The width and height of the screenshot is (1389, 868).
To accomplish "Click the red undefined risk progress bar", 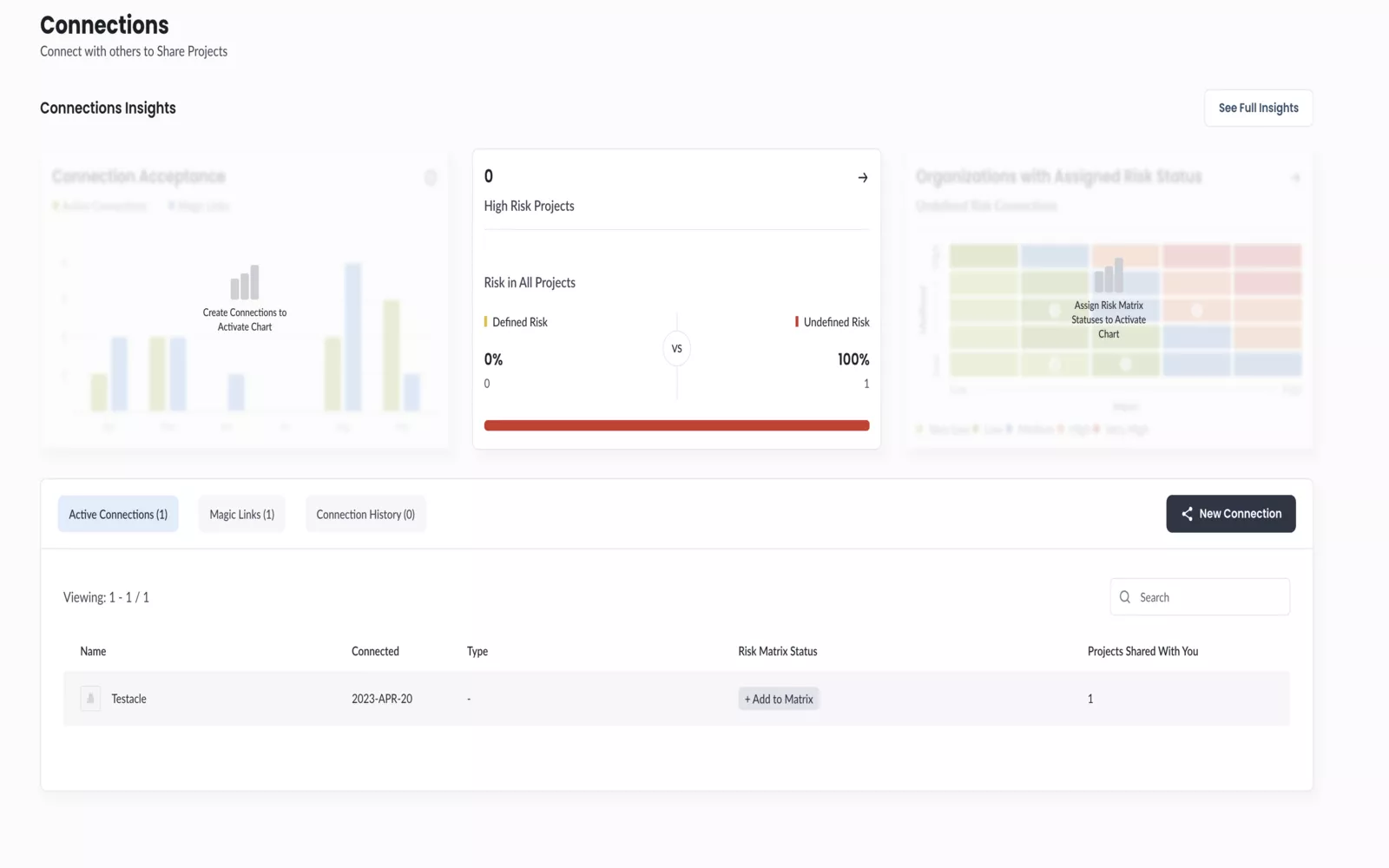I will click(677, 425).
